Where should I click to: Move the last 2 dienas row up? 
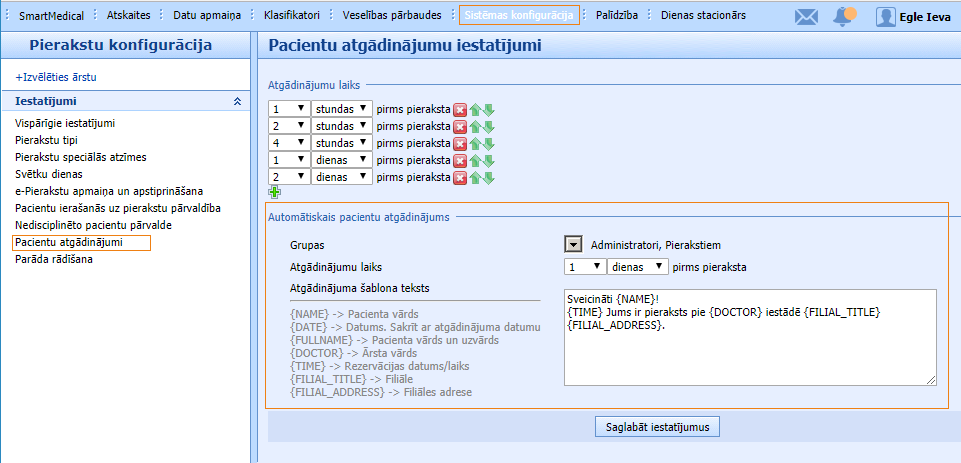coord(476,177)
